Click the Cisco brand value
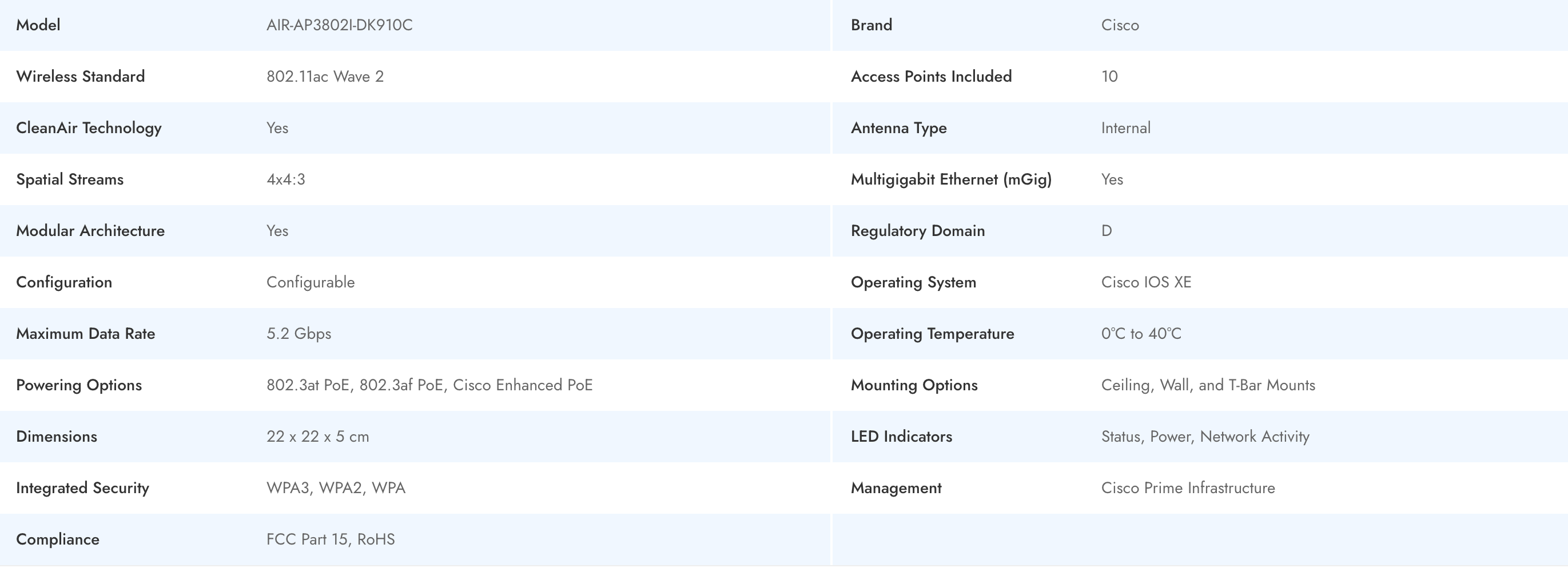 [x=1120, y=25]
